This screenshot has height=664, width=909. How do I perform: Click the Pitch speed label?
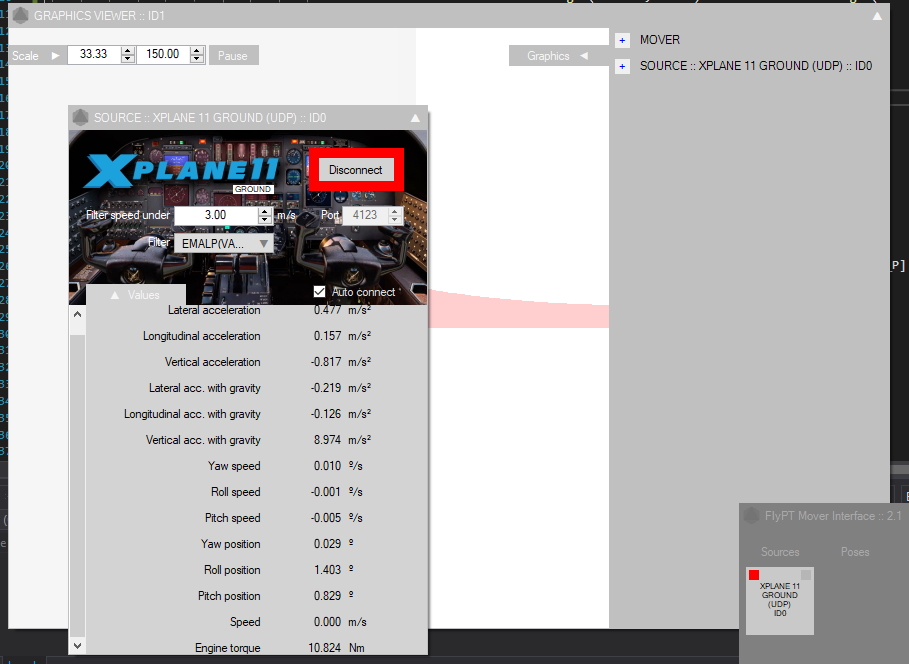[x=232, y=518]
